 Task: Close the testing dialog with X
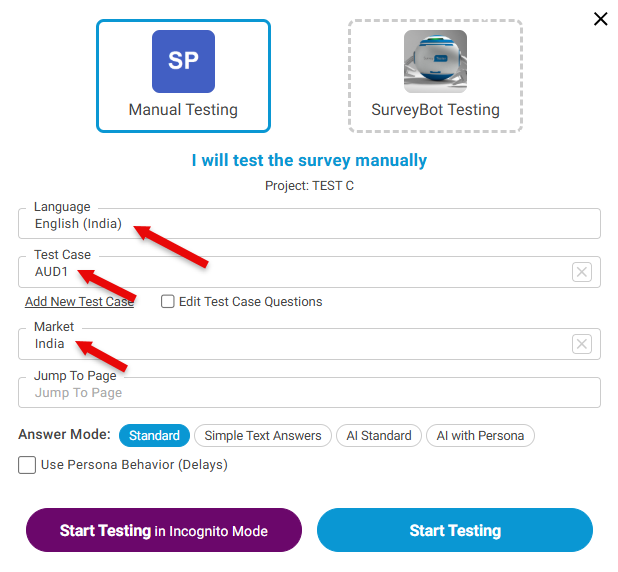point(600,19)
